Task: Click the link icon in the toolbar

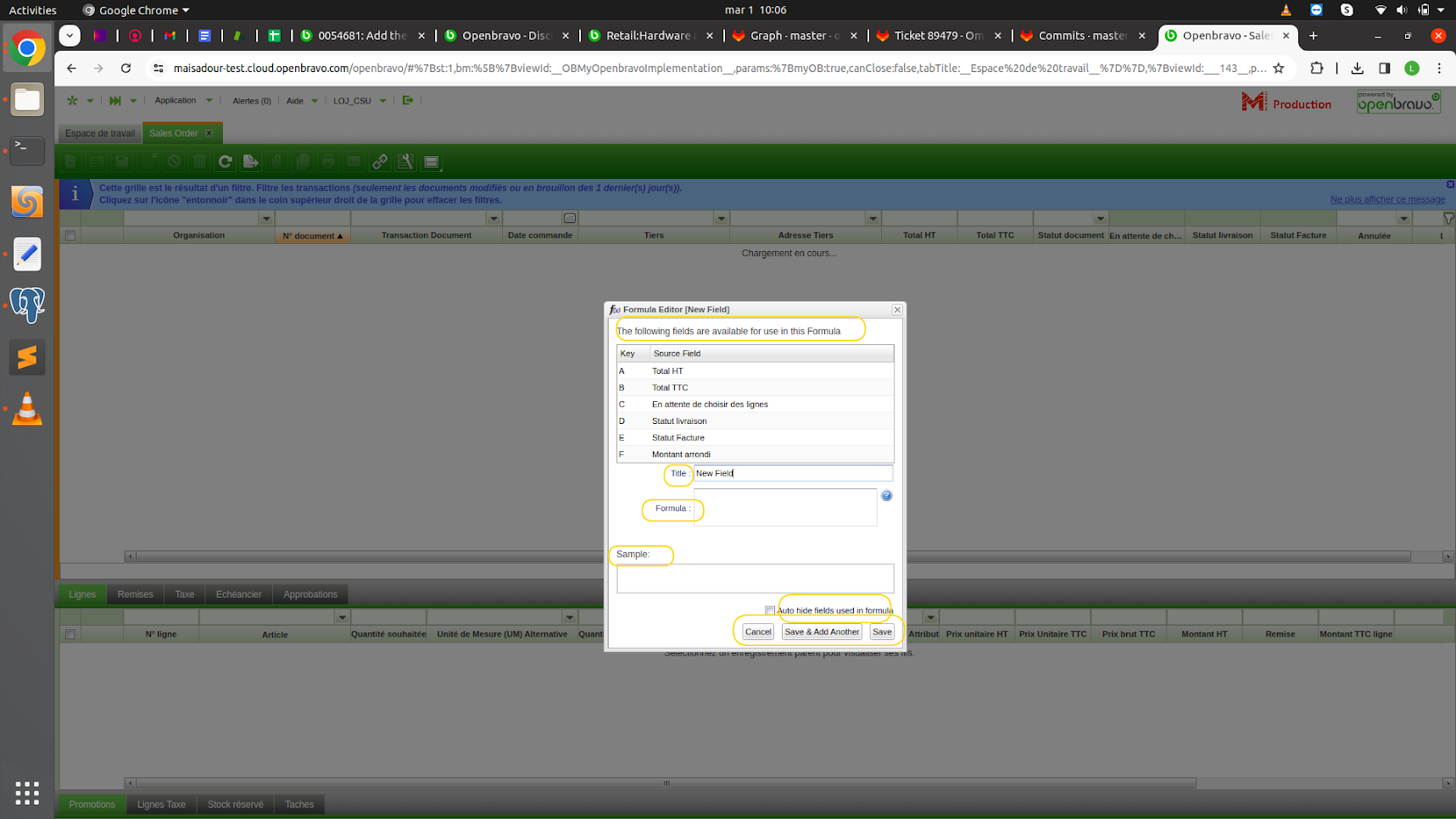Action: pos(380,162)
